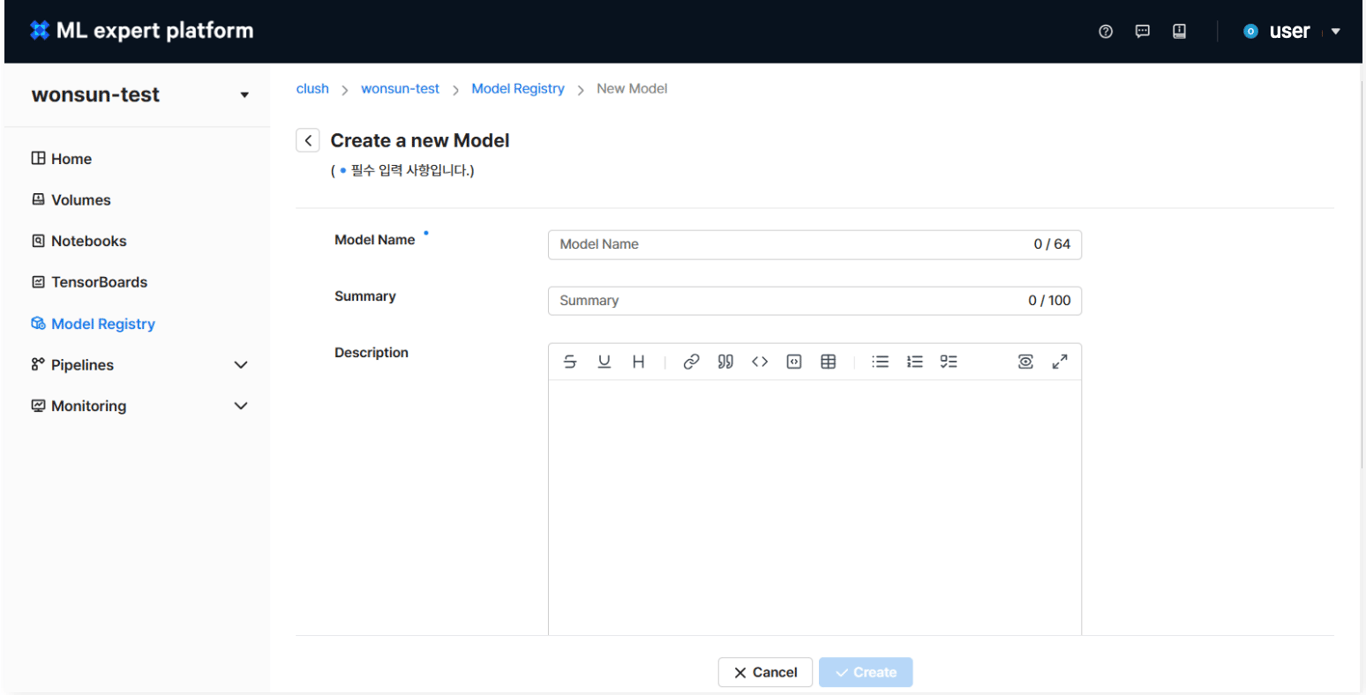Insert a task checklist via toolbar

tap(949, 362)
